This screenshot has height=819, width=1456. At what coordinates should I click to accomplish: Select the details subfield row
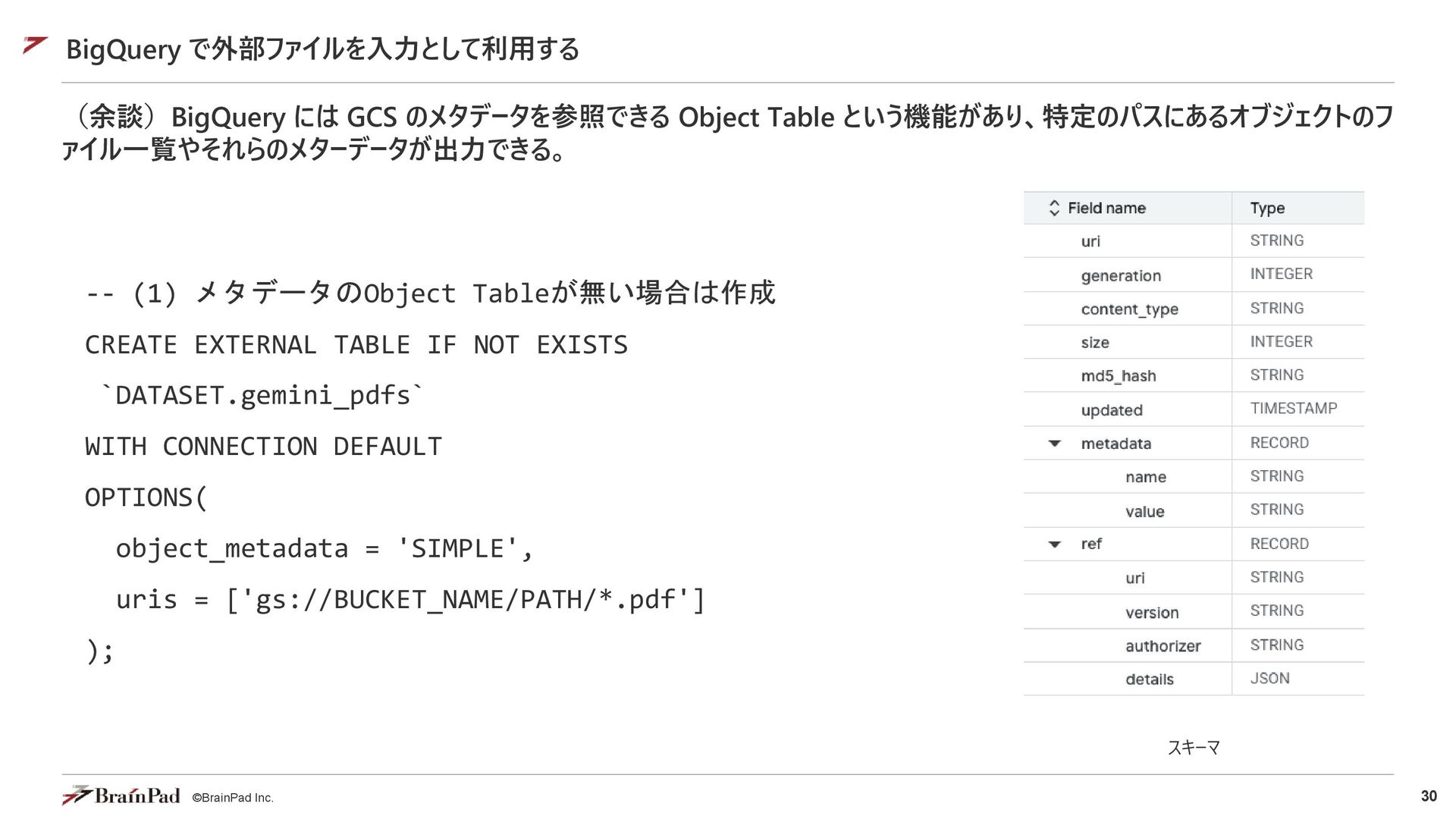[1194, 679]
